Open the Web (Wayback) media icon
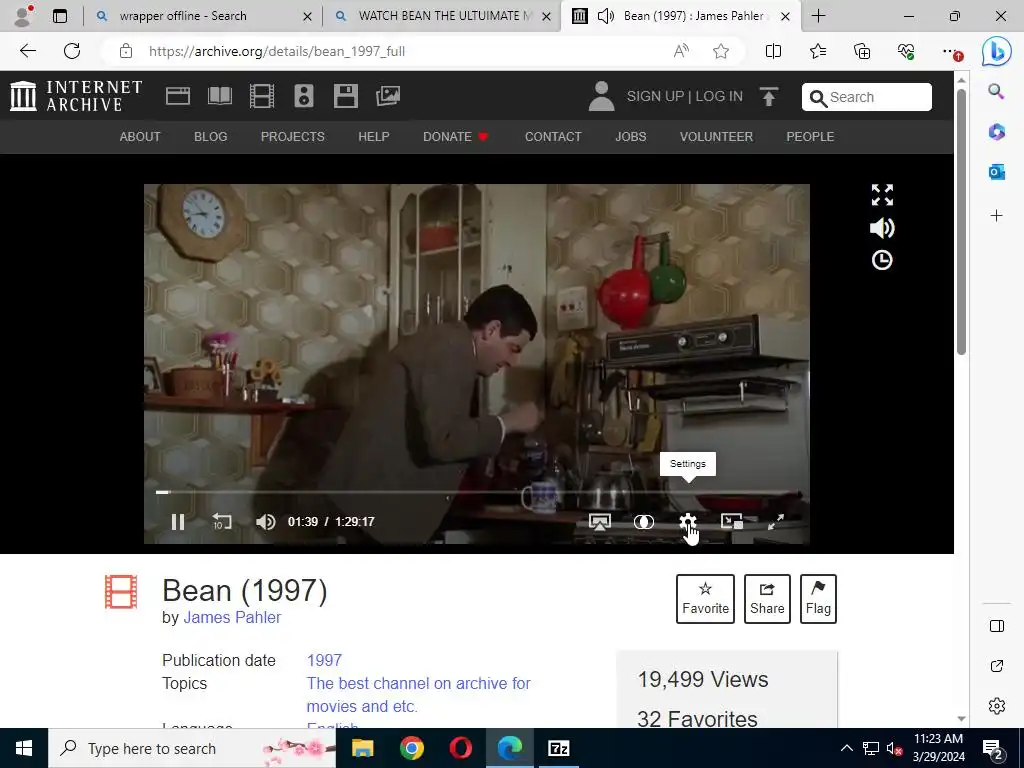The height and width of the screenshot is (768, 1024). [x=178, y=96]
